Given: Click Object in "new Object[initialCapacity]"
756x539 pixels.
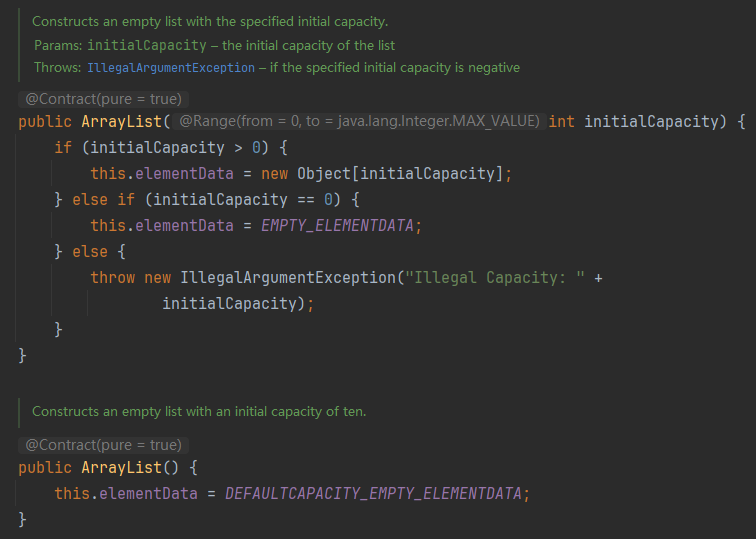Looking at the screenshot, I should click(x=324, y=174).
